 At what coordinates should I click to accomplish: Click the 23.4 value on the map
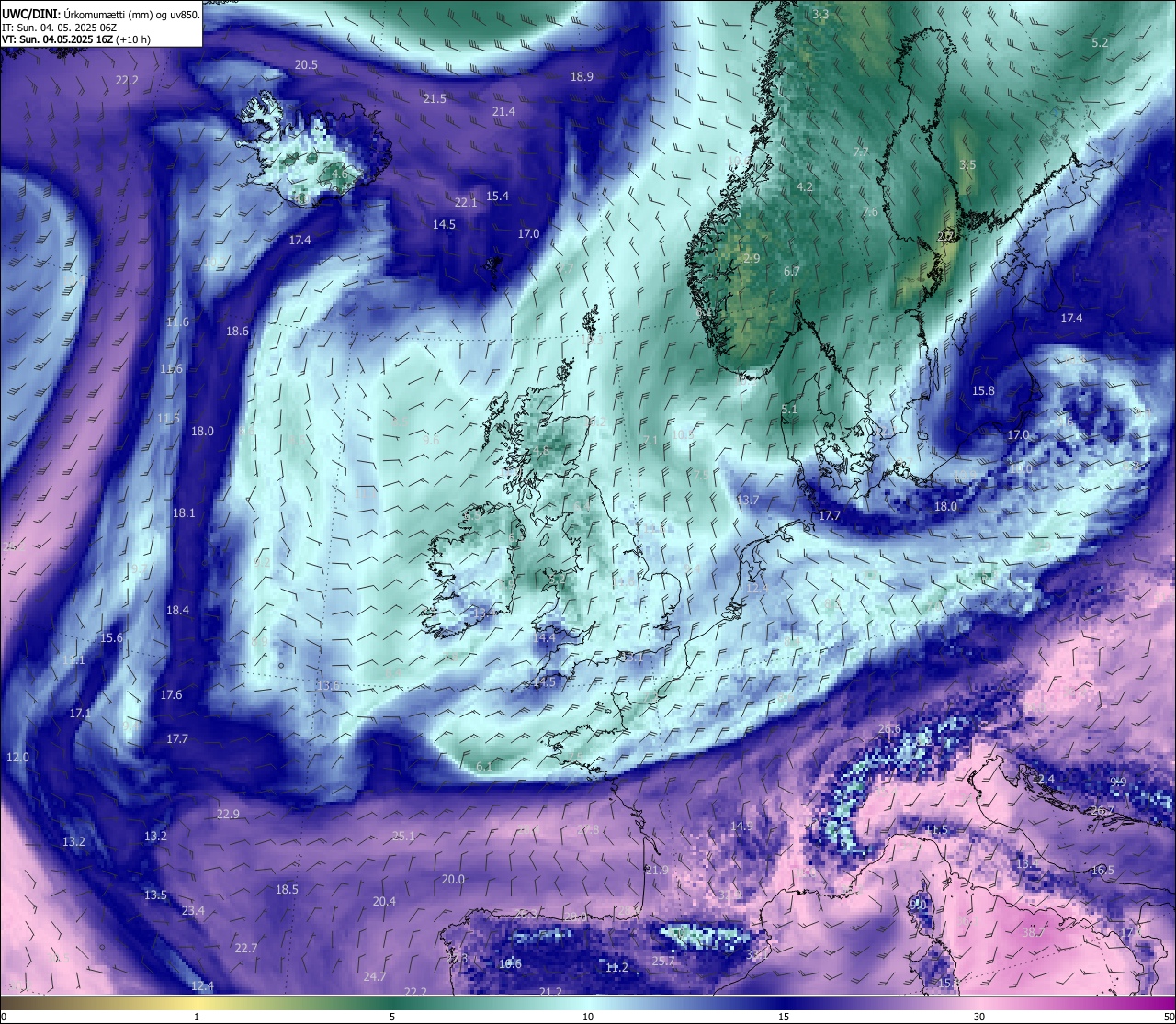click(193, 910)
